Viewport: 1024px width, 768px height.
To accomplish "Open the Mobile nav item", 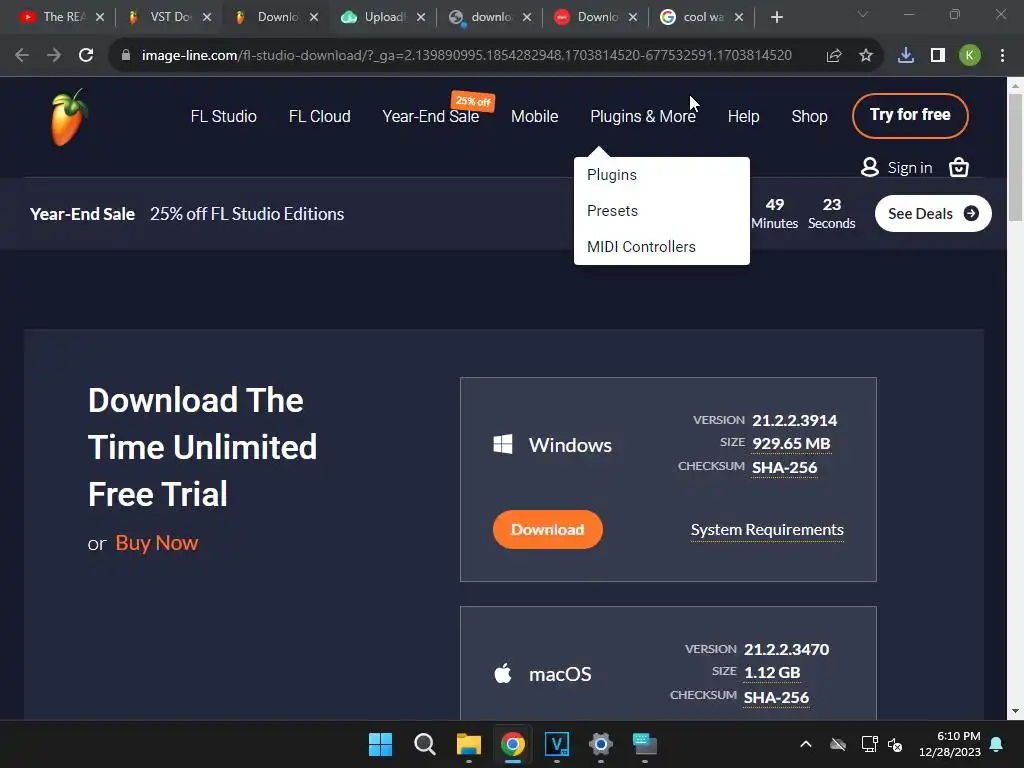I will 534,116.
